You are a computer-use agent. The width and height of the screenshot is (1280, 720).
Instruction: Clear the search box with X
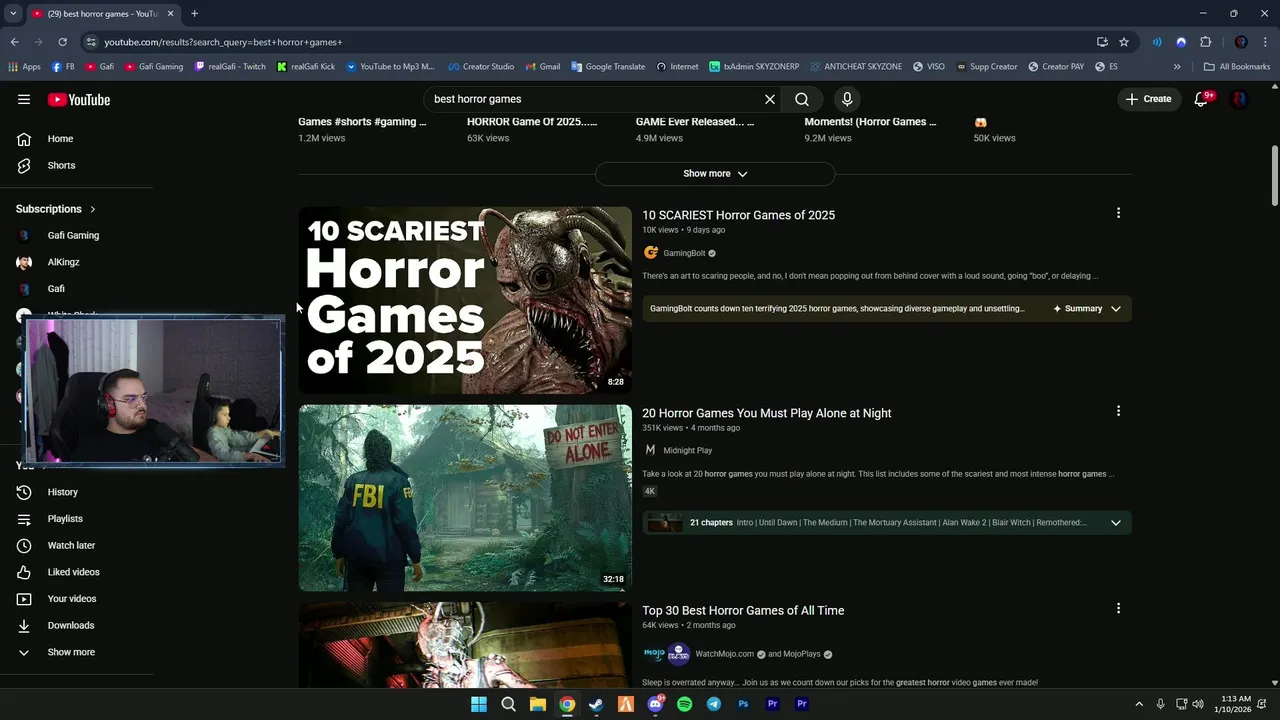770,99
